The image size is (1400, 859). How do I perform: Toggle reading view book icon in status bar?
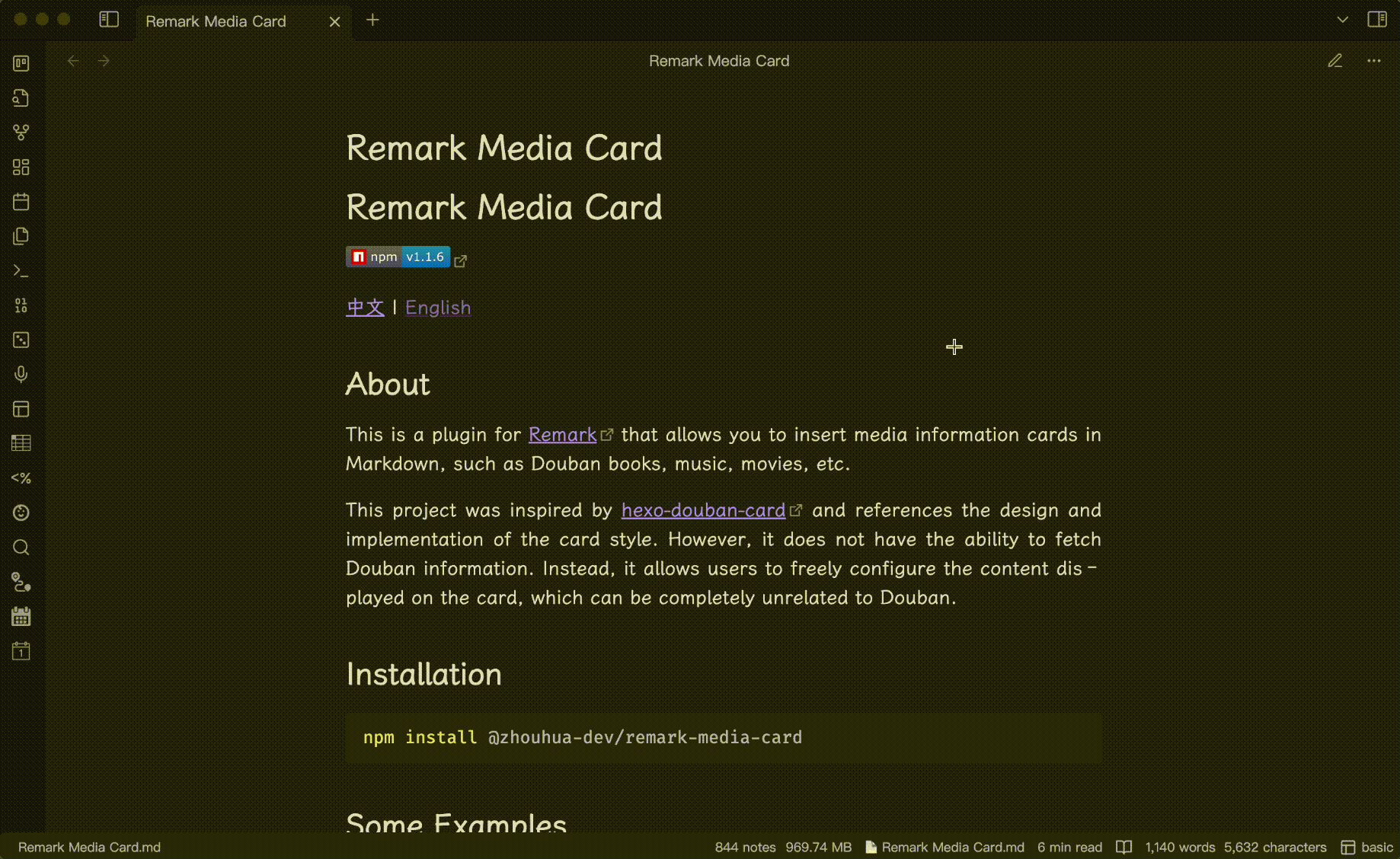point(1124,847)
